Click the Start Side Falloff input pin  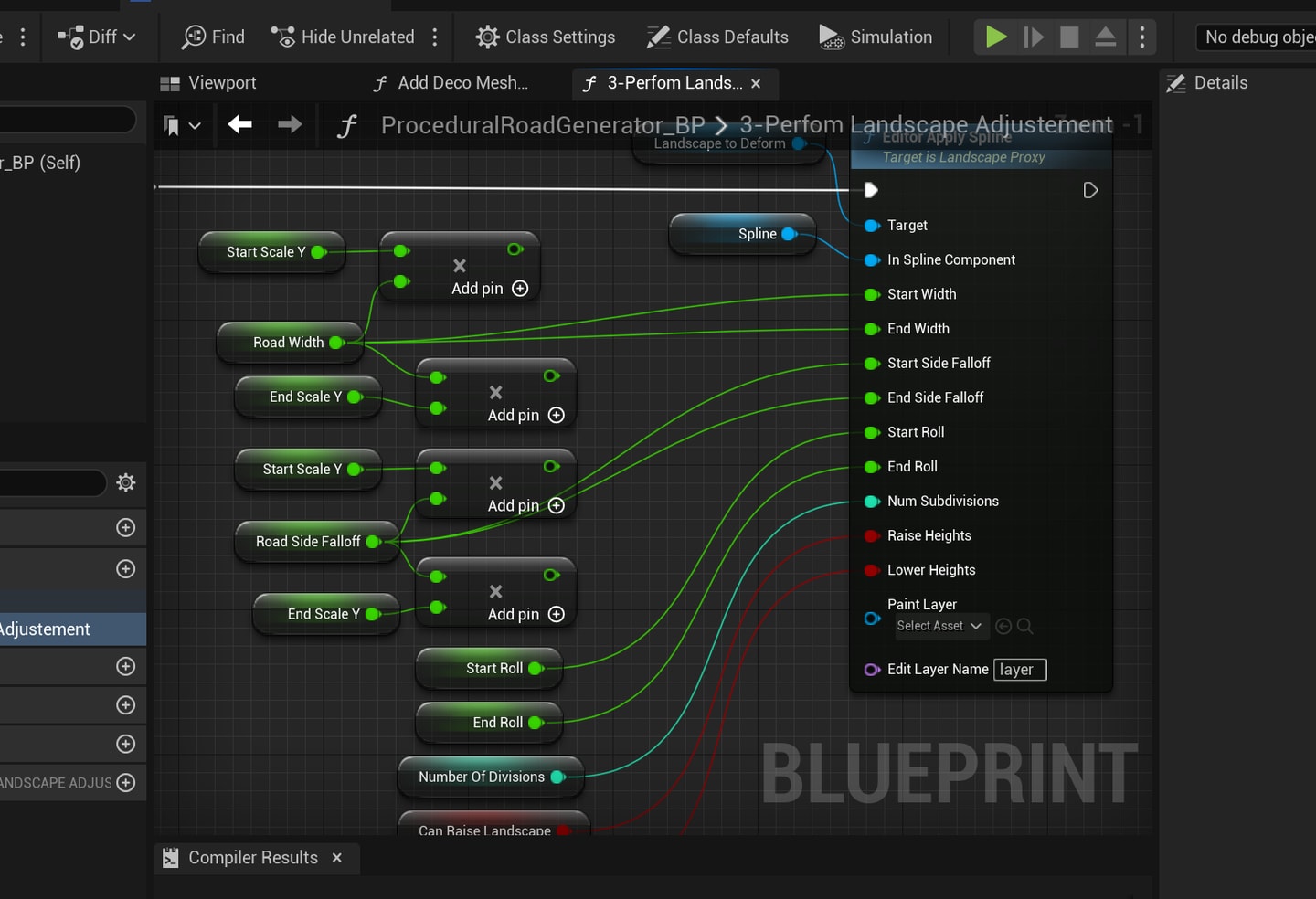tap(872, 364)
